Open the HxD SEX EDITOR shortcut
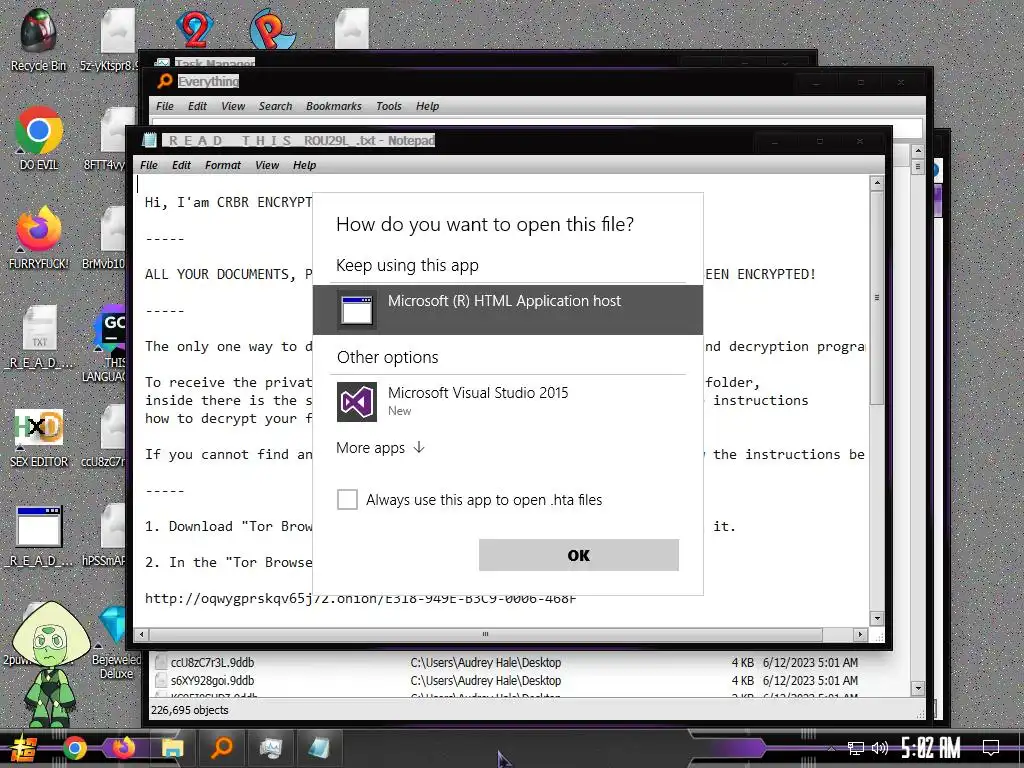This screenshot has width=1024, height=768. 38,438
